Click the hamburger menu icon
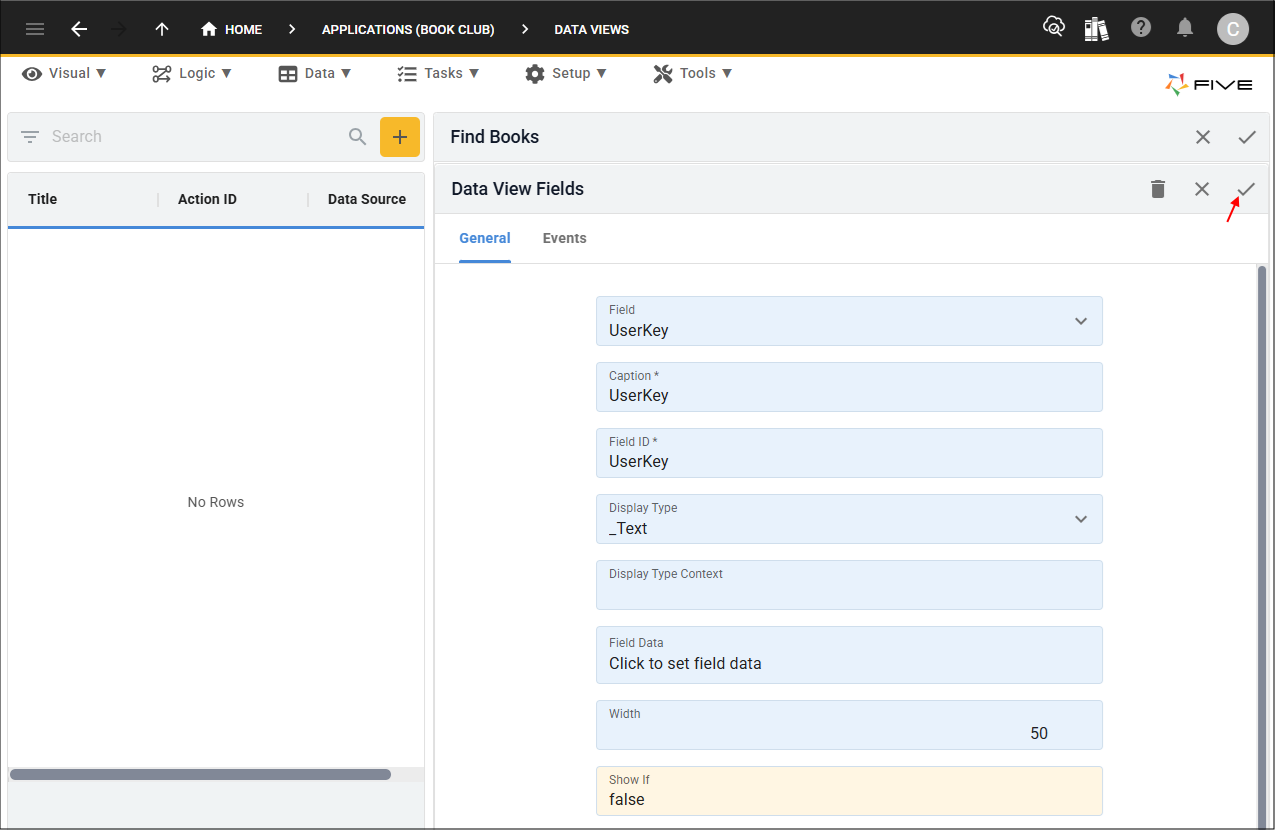Image resolution: width=1275 pixels, height=830 pixels. [x=35, y=29]
